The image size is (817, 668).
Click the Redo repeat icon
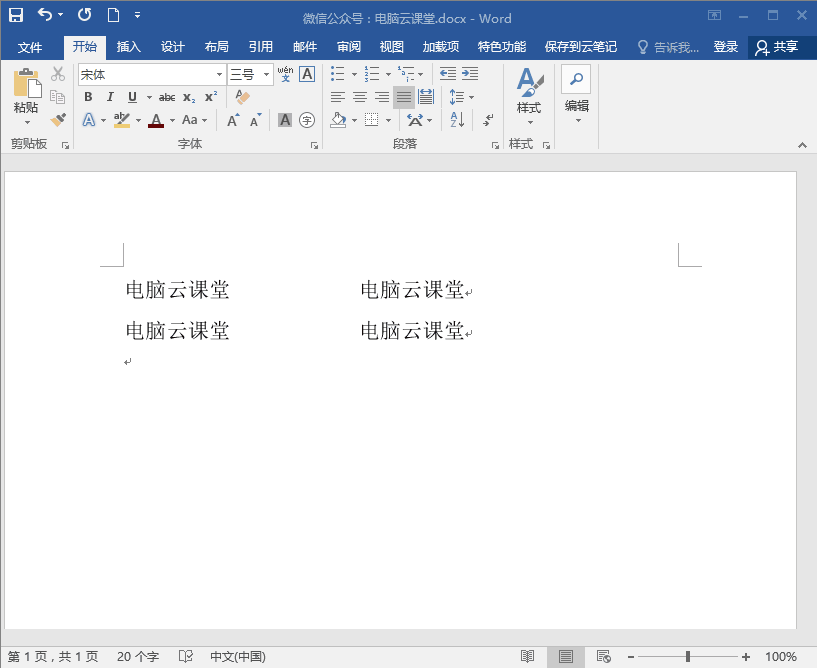click(x=84, y=15)
